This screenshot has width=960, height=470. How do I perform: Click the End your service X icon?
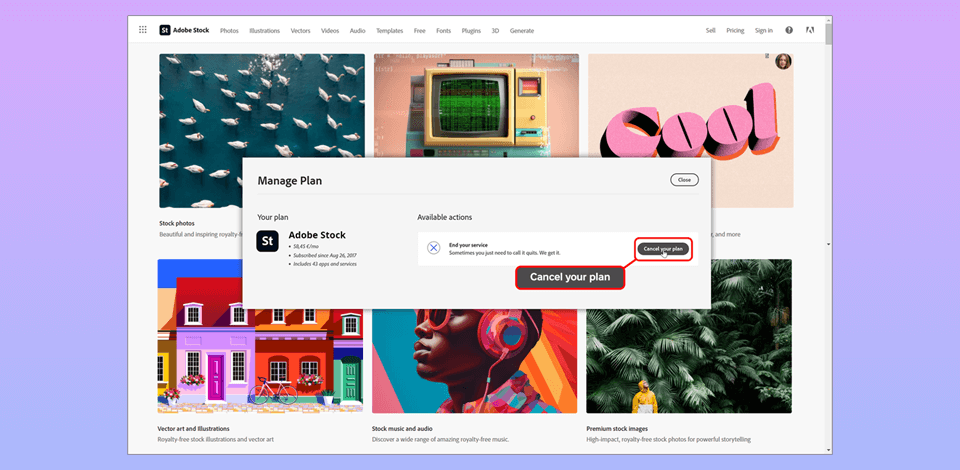coord(433,248)
